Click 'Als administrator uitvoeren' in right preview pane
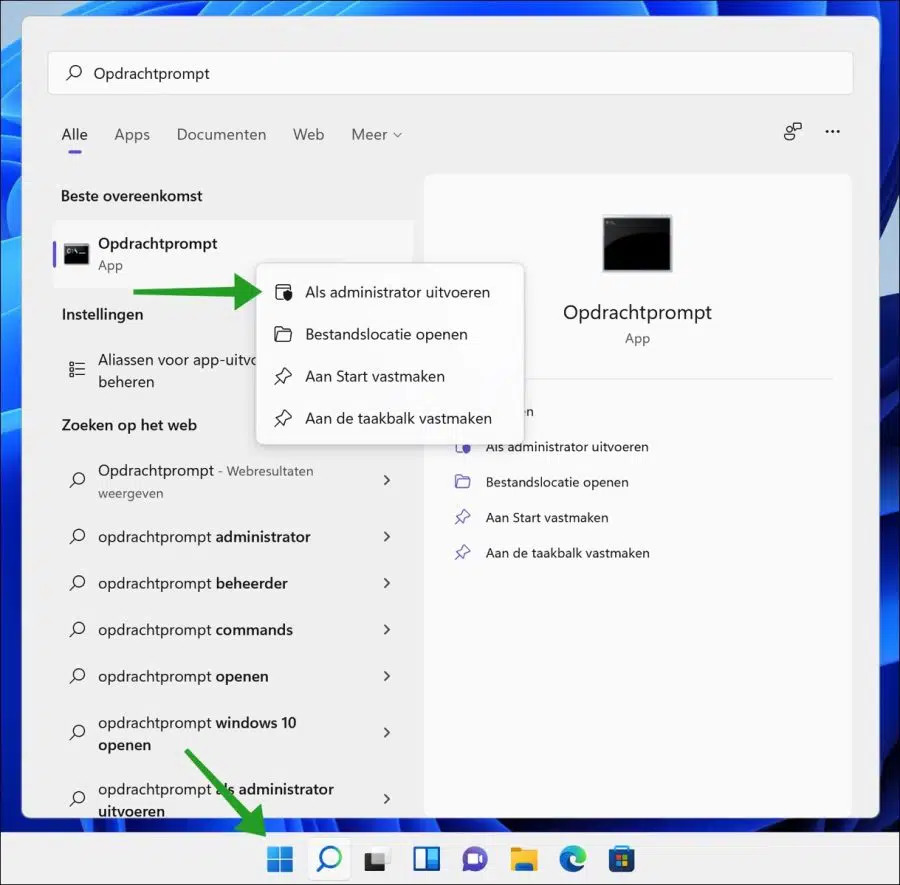 tap(567, 447)
